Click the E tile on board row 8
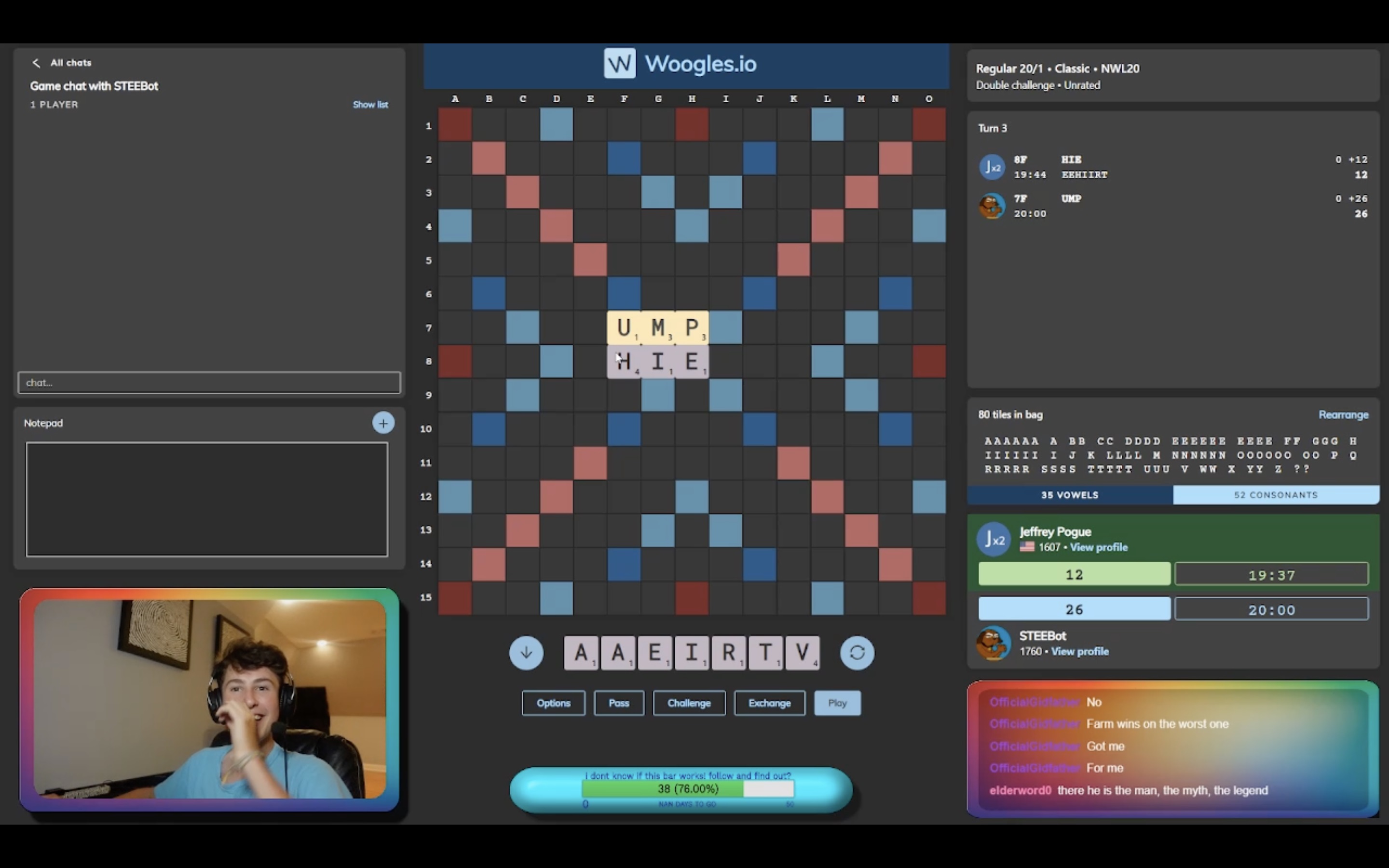1389x868 pixels. pos(692,362)
